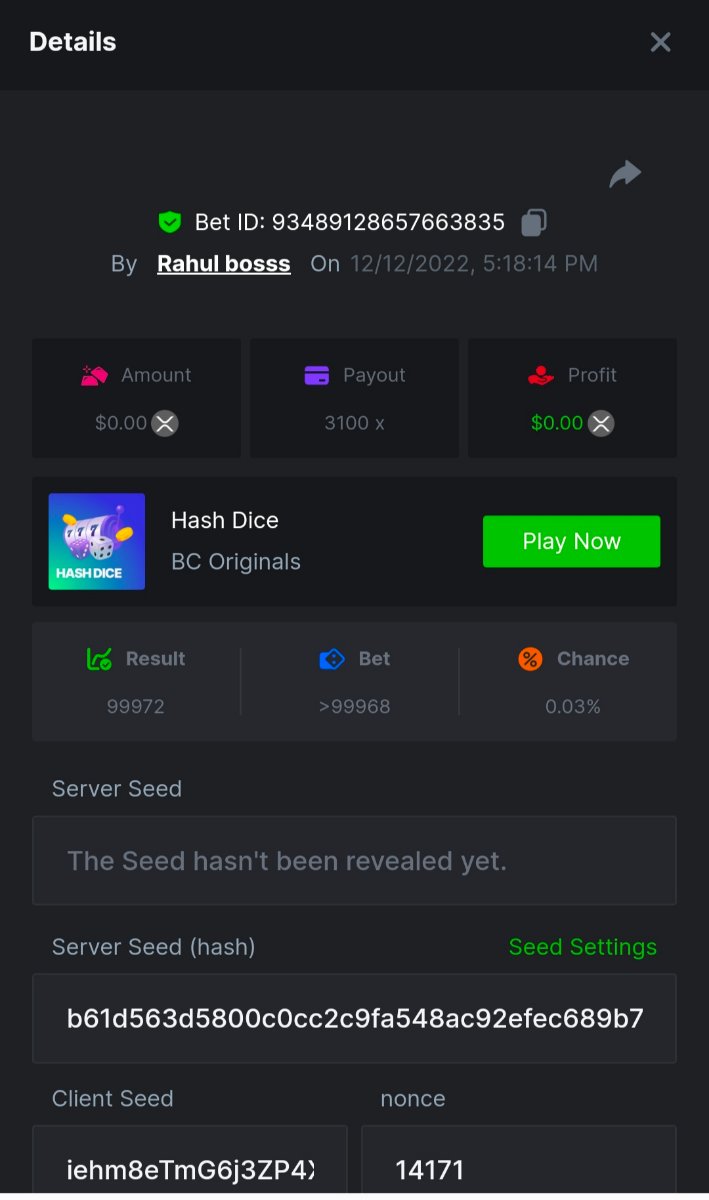Screen dimensions: 709x1200
Task: Open the Hash Dice game thumbnail
Action: coord(97,541)
